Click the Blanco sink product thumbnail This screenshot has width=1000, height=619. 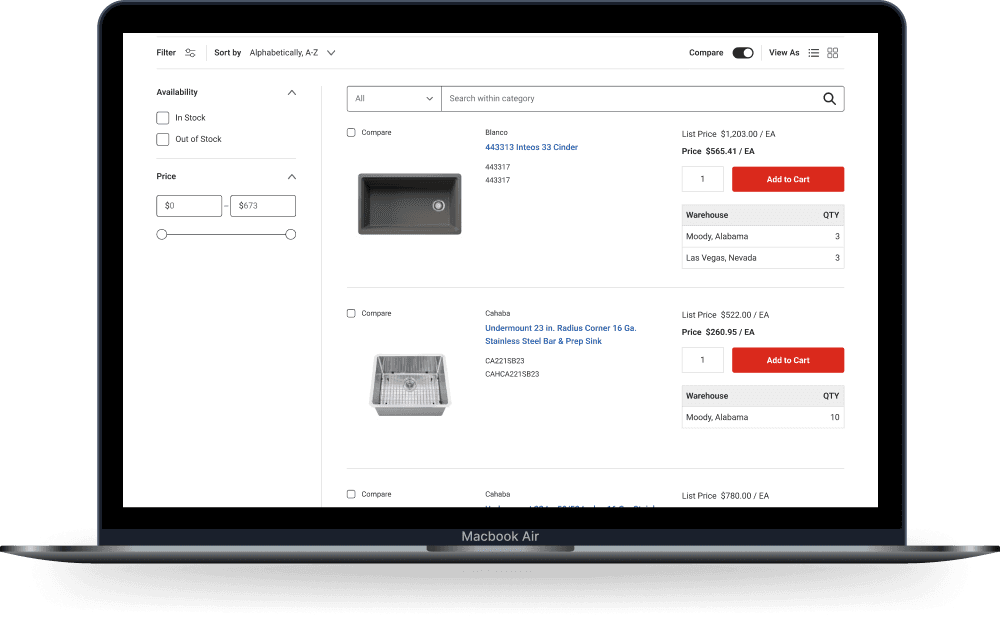[x=409, y=203]
